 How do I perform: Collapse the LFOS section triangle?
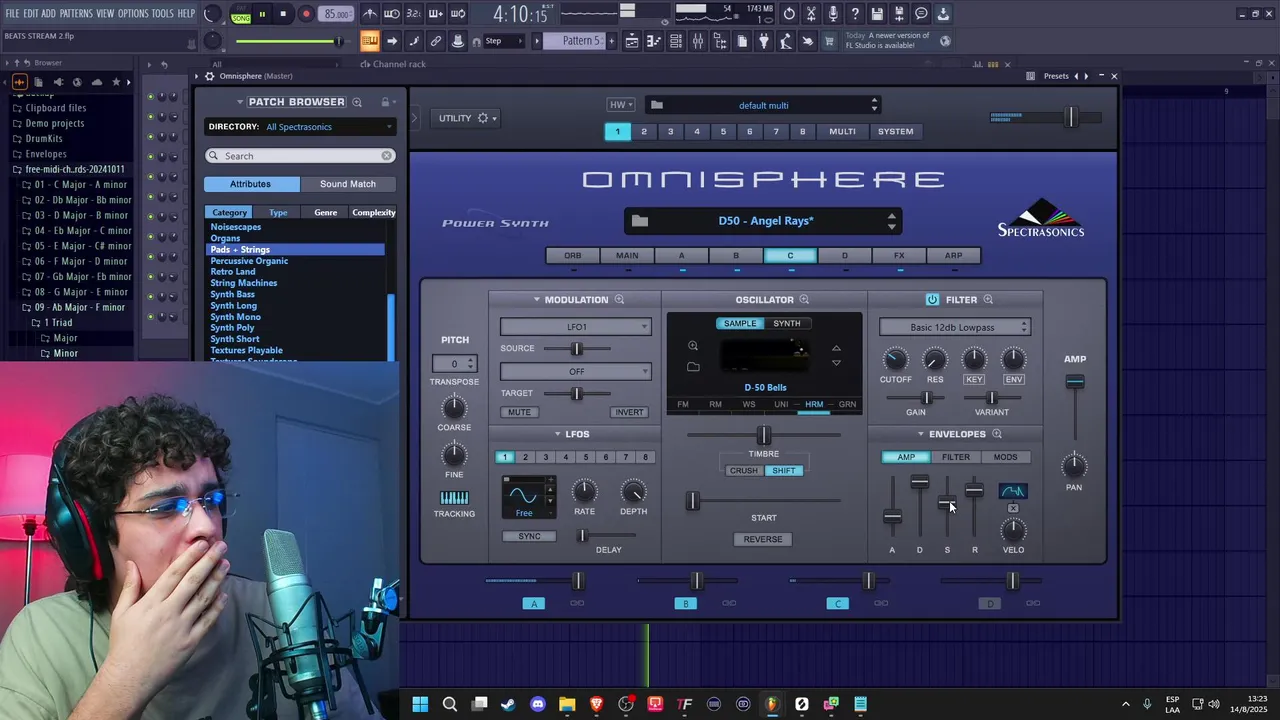pos(557,434)
